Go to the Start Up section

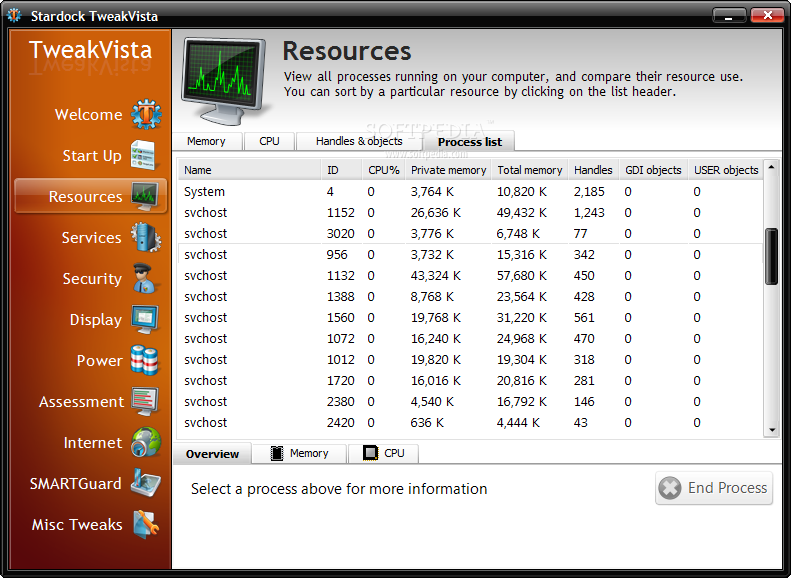(92, 156)
